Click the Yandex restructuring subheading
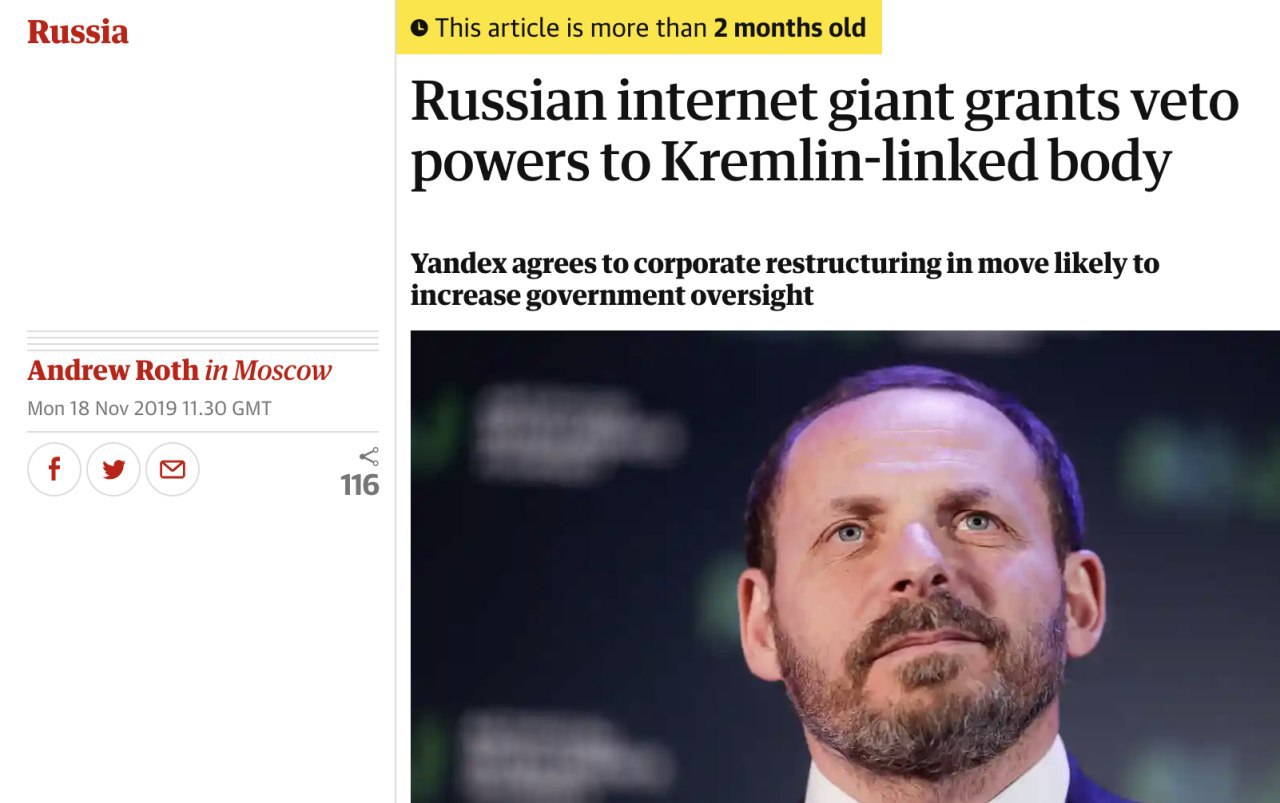 coord(784,280)
